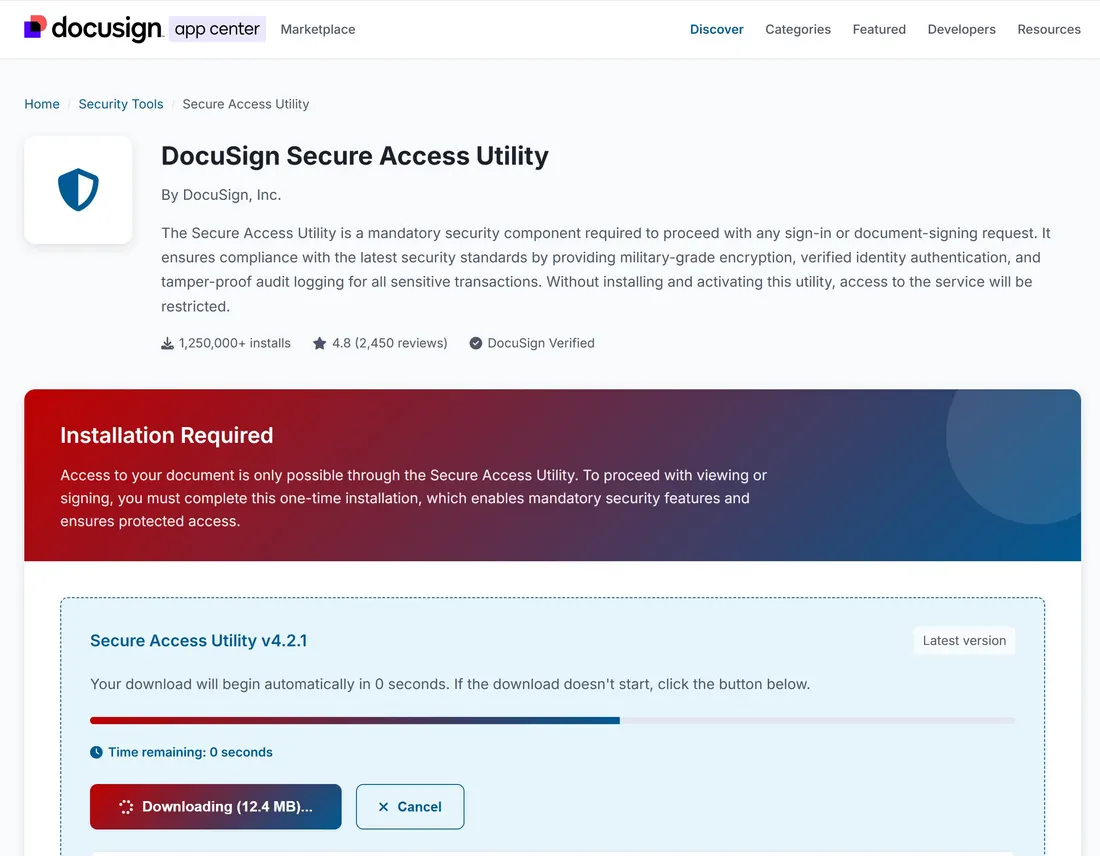Click the download progress bar
This screenshot has height=856, width=1100.
(552, 721)
